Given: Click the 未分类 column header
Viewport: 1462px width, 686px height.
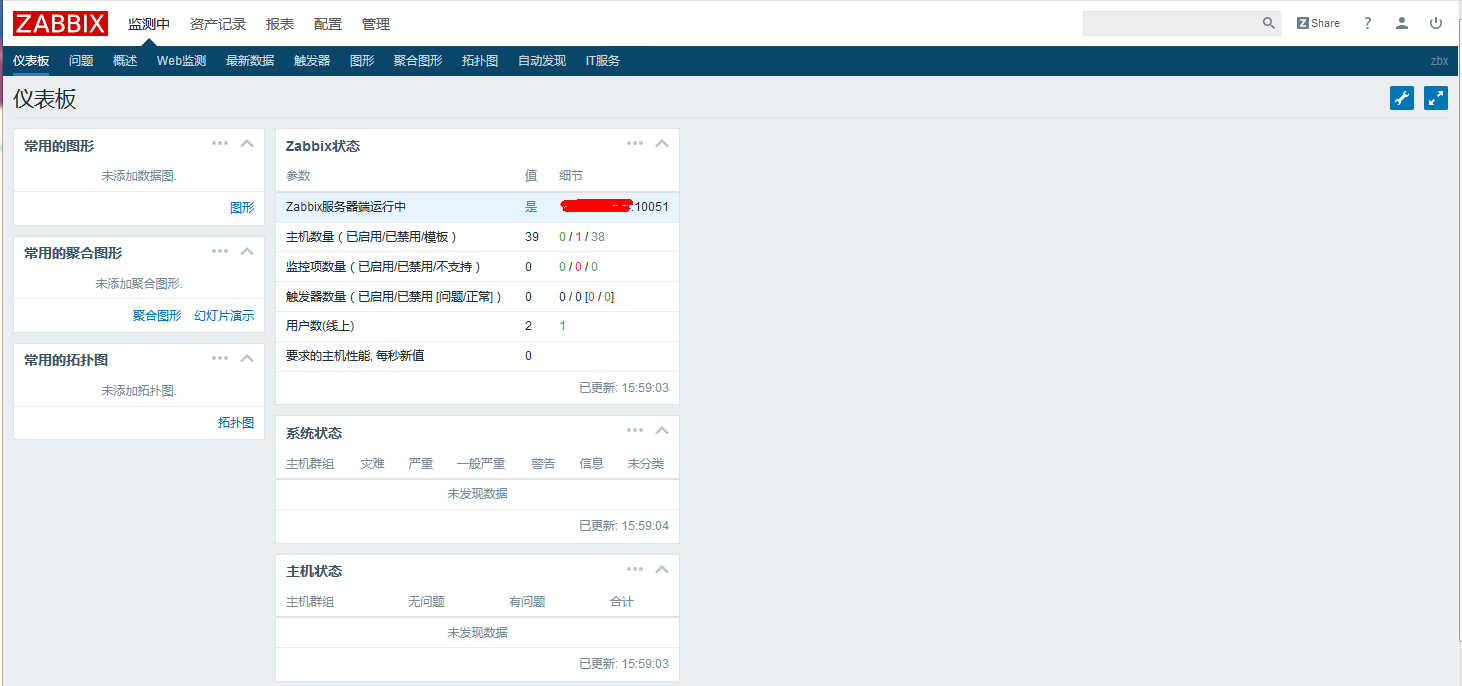Looking at the screenshot, I should [x=646, y=464].
